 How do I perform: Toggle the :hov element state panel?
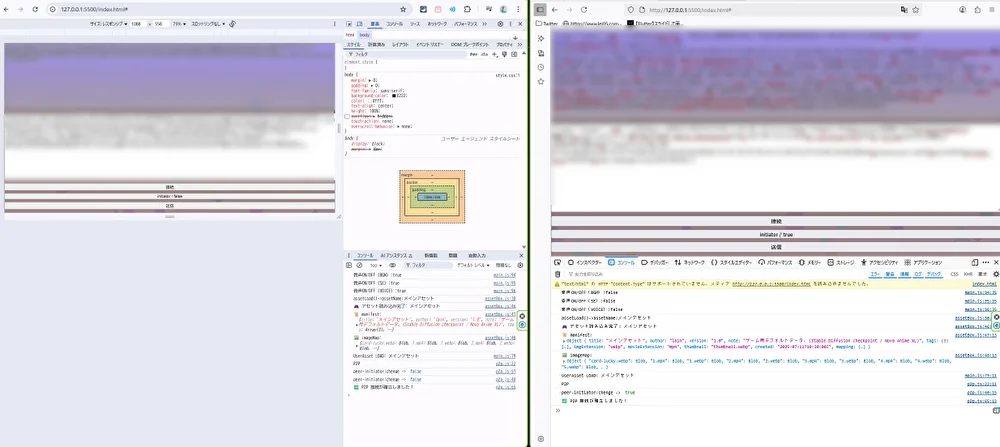[x=472, y=54]
